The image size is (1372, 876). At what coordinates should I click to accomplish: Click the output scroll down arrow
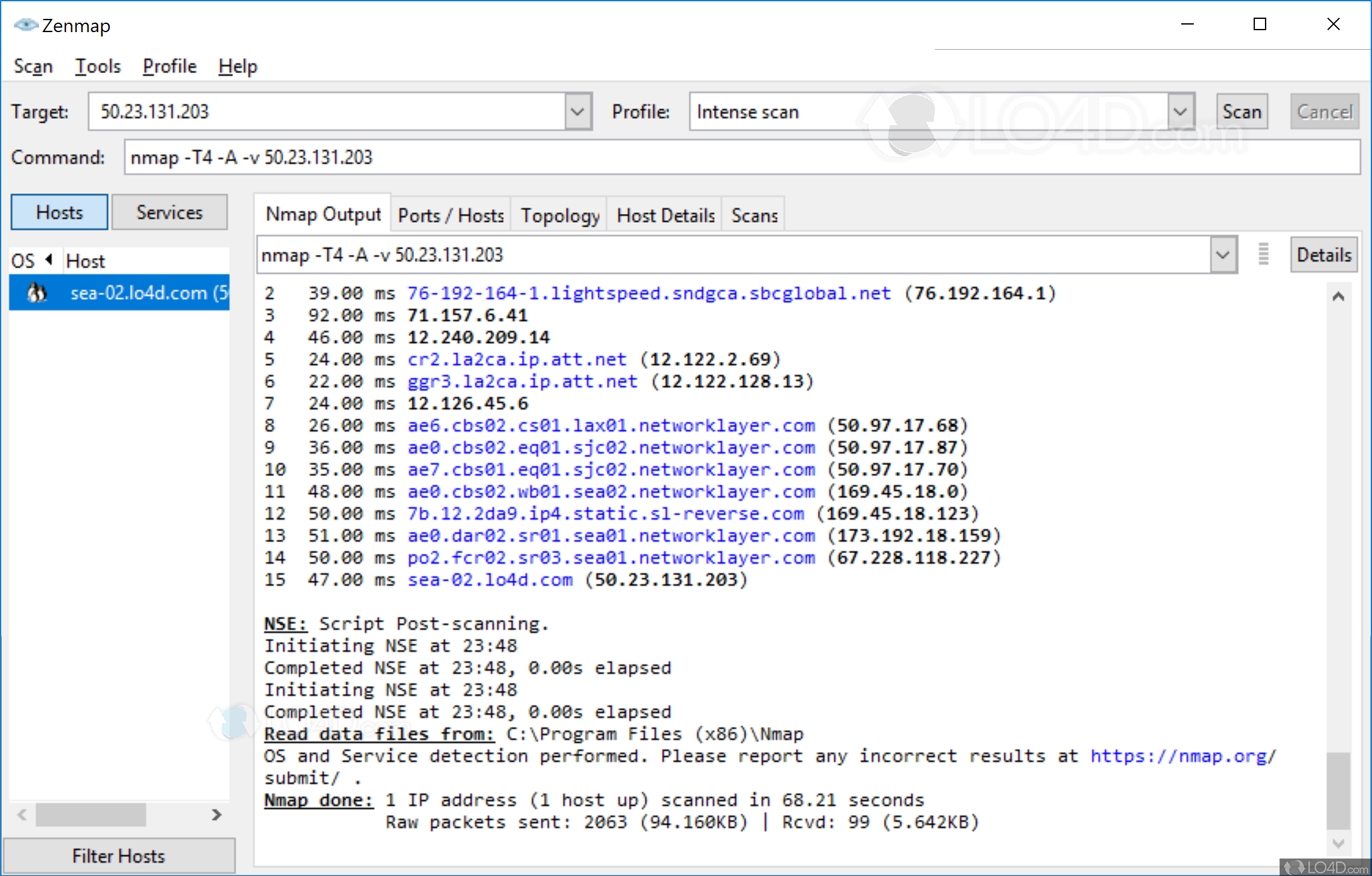(x=1339, y=843)
